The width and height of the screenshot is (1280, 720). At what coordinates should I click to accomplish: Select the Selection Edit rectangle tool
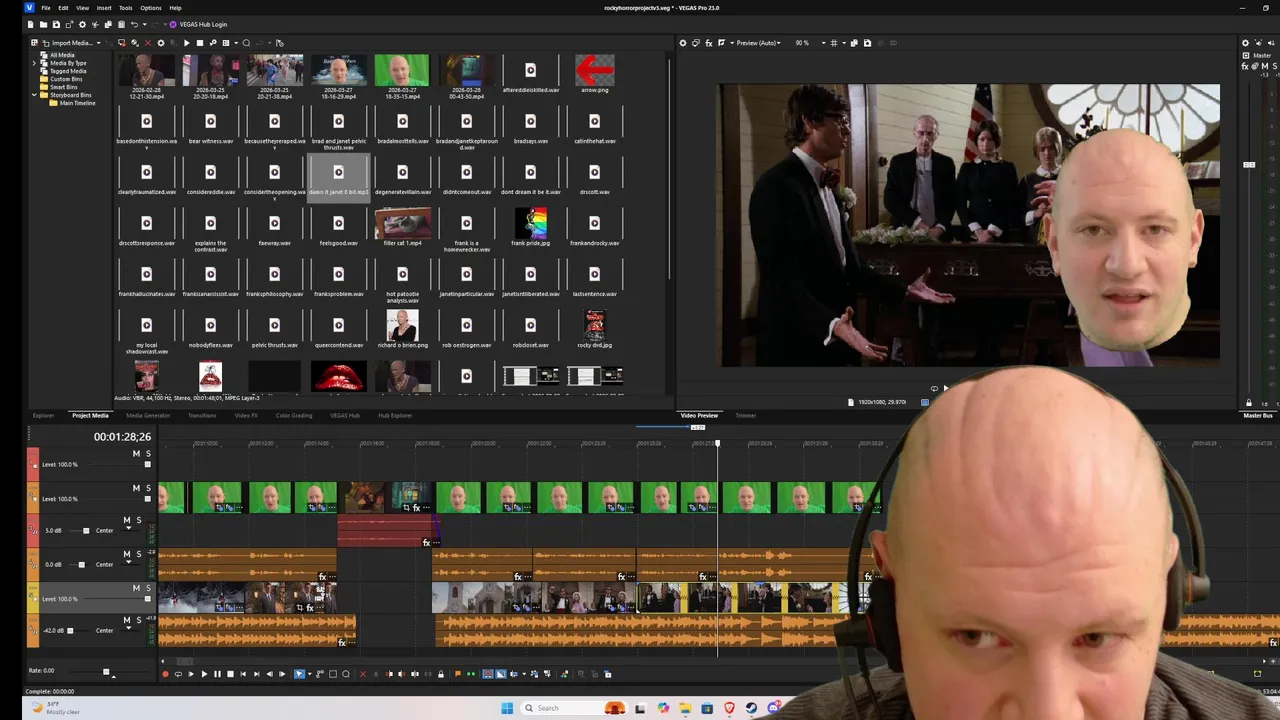click(333, 674)
